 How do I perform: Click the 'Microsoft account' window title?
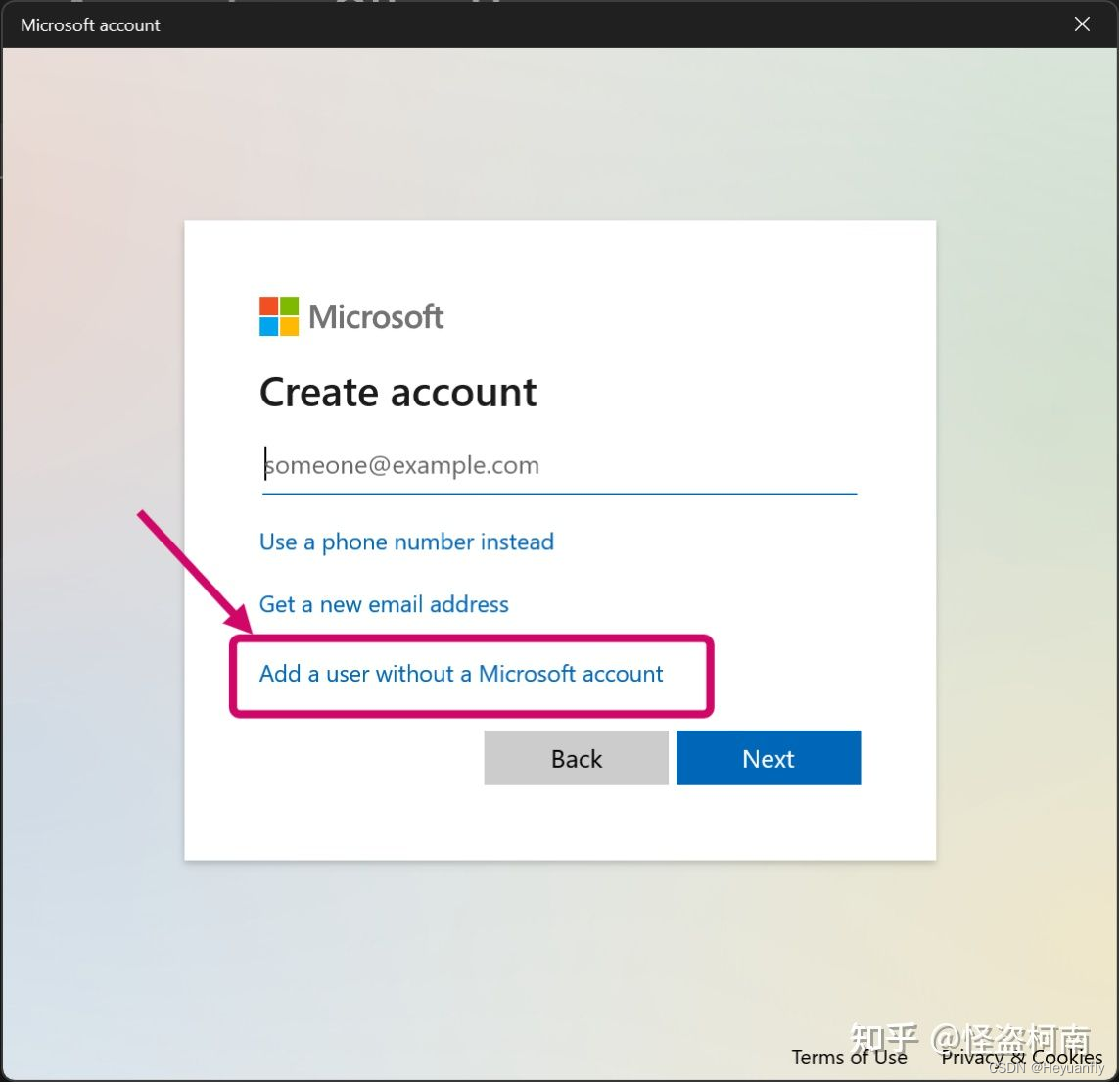[90, 25]
